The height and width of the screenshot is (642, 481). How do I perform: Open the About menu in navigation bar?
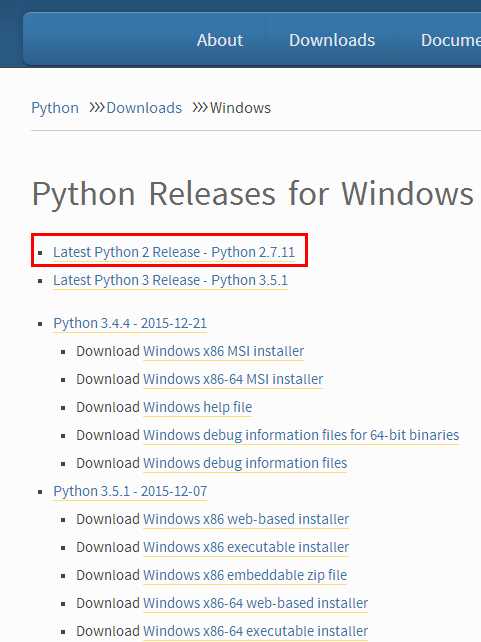point(220,40)
